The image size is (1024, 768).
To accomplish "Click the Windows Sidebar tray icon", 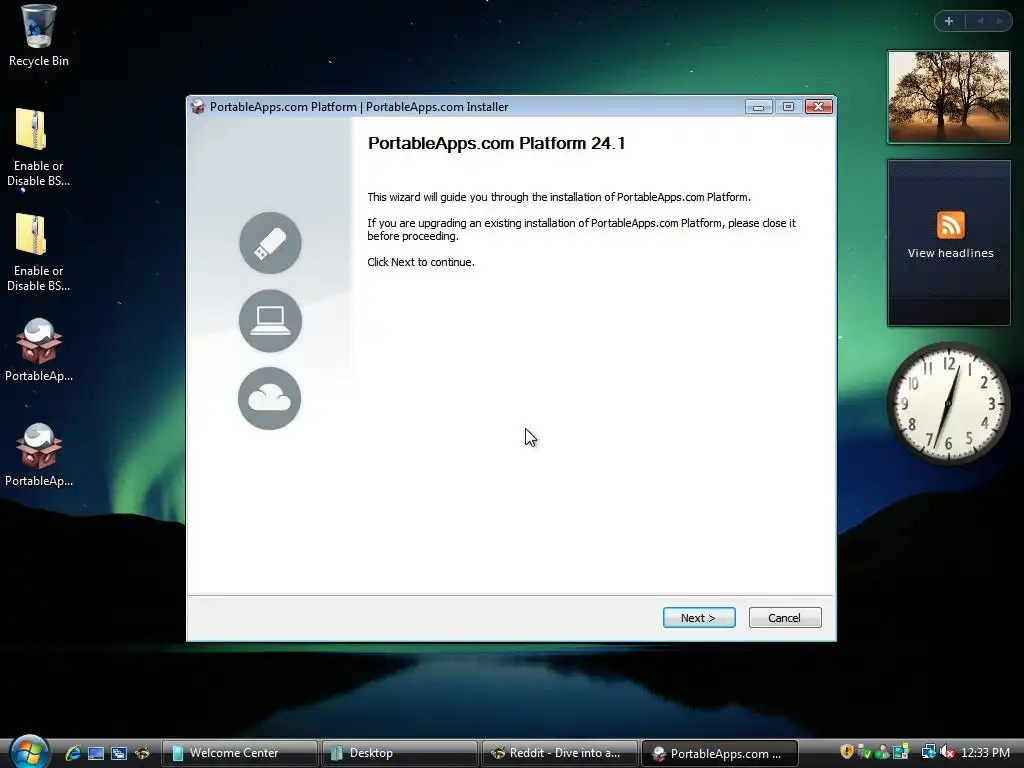I will click(901, 752).
